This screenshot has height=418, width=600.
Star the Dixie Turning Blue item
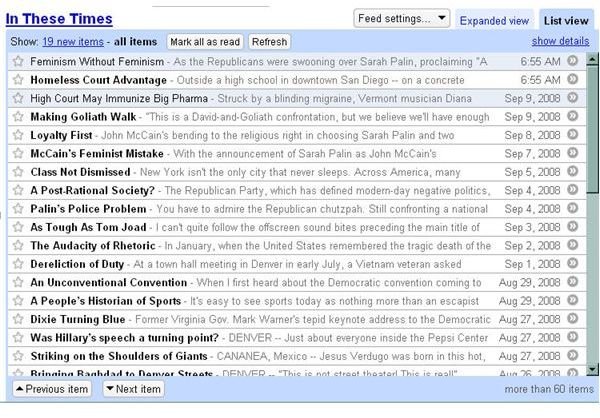coord(18,319)
